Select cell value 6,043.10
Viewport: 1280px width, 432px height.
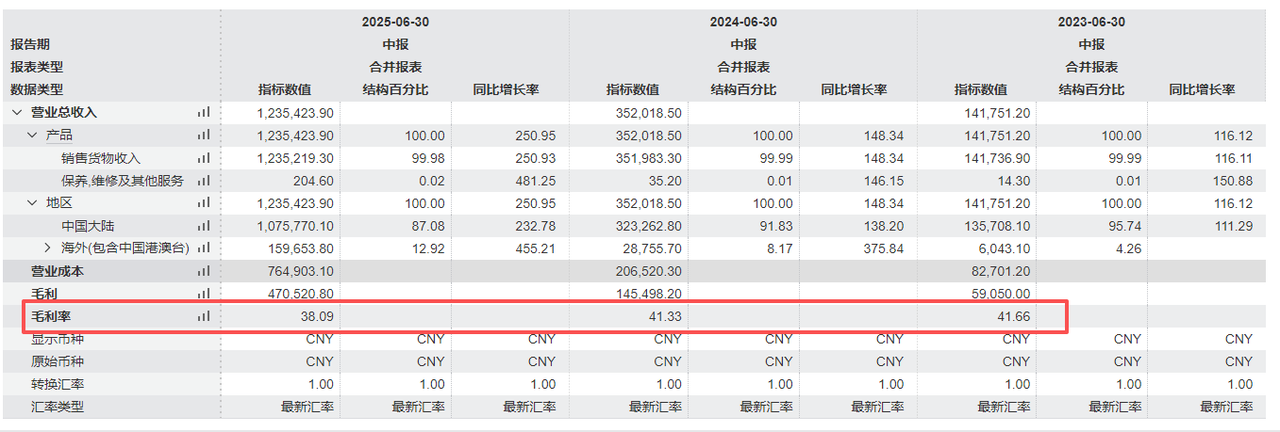click(x=1006, y=248)
